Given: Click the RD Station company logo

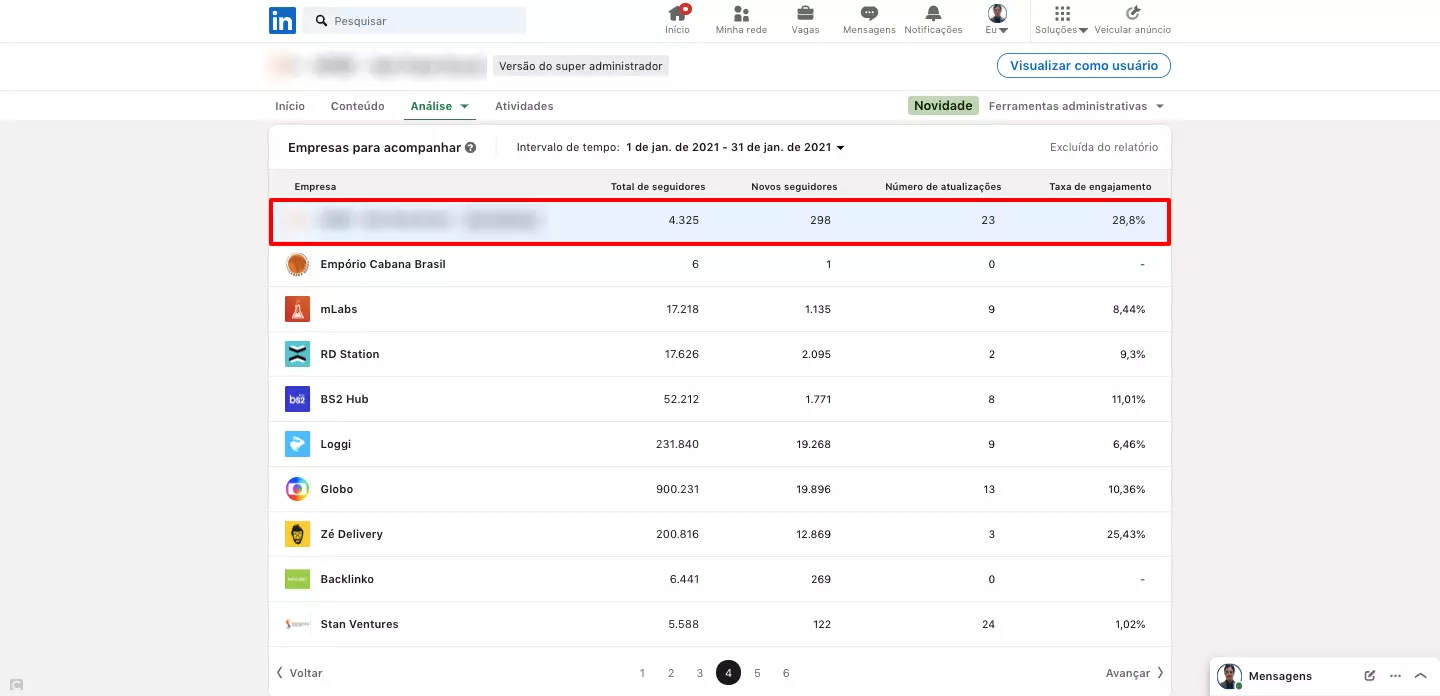Looking at the screenshot, I should [x=297, y=354].
